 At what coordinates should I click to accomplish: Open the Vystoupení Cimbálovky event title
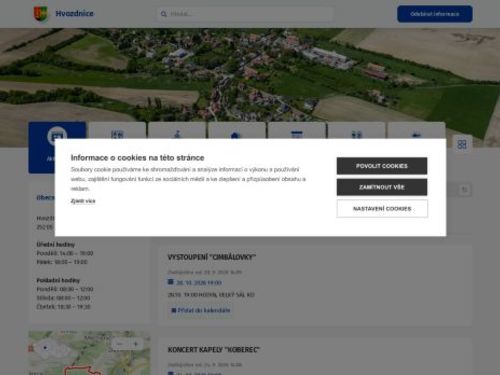tap(212, 257)
